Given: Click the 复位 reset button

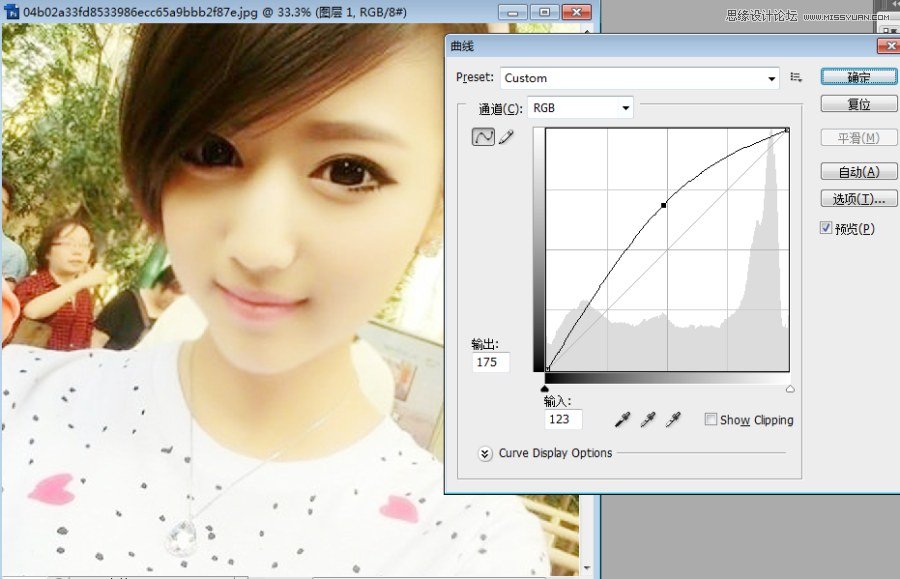Looking at the screenshot, I should click(x=858, y=104).
